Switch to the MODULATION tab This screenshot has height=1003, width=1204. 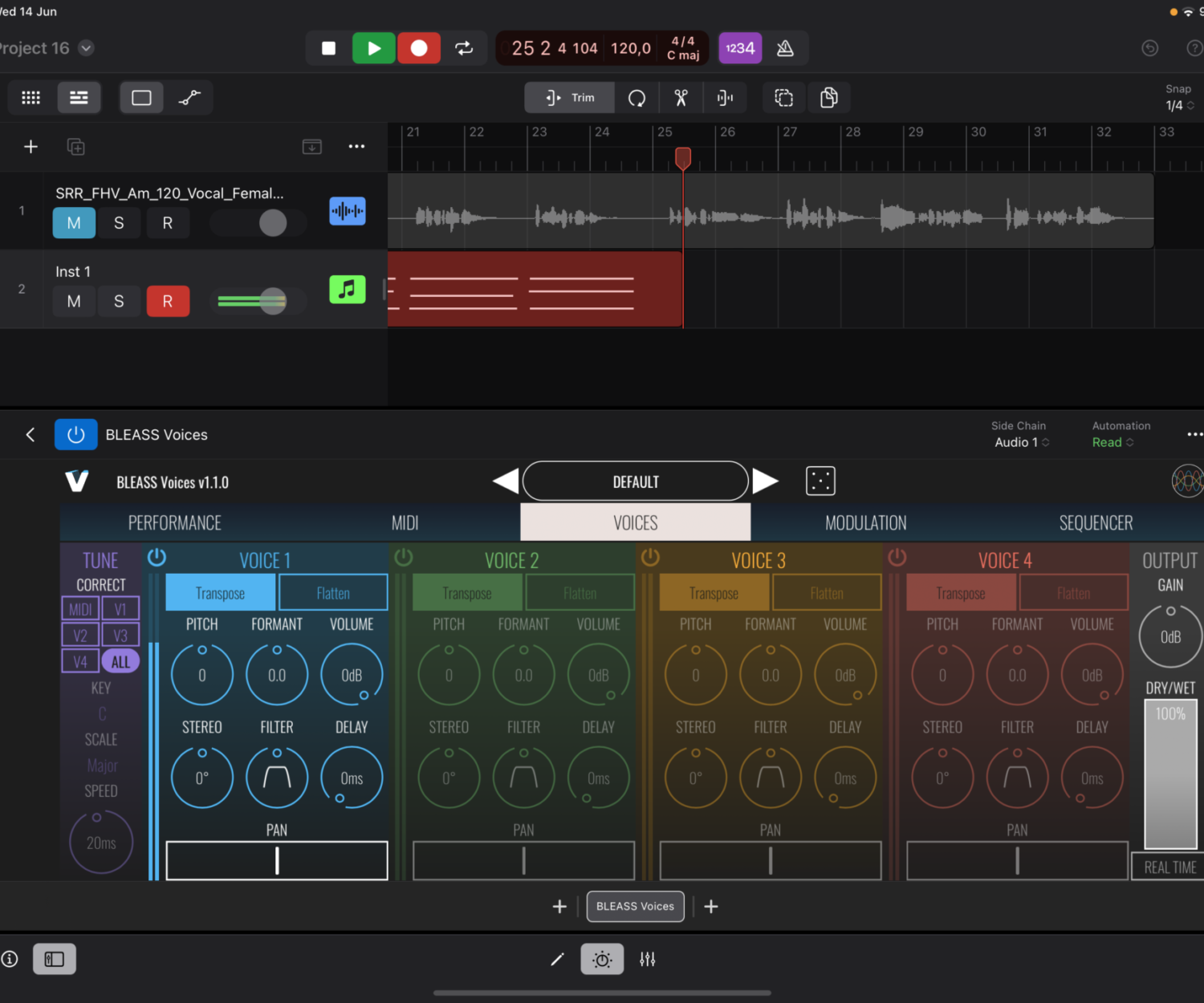[x=865, y=523]
